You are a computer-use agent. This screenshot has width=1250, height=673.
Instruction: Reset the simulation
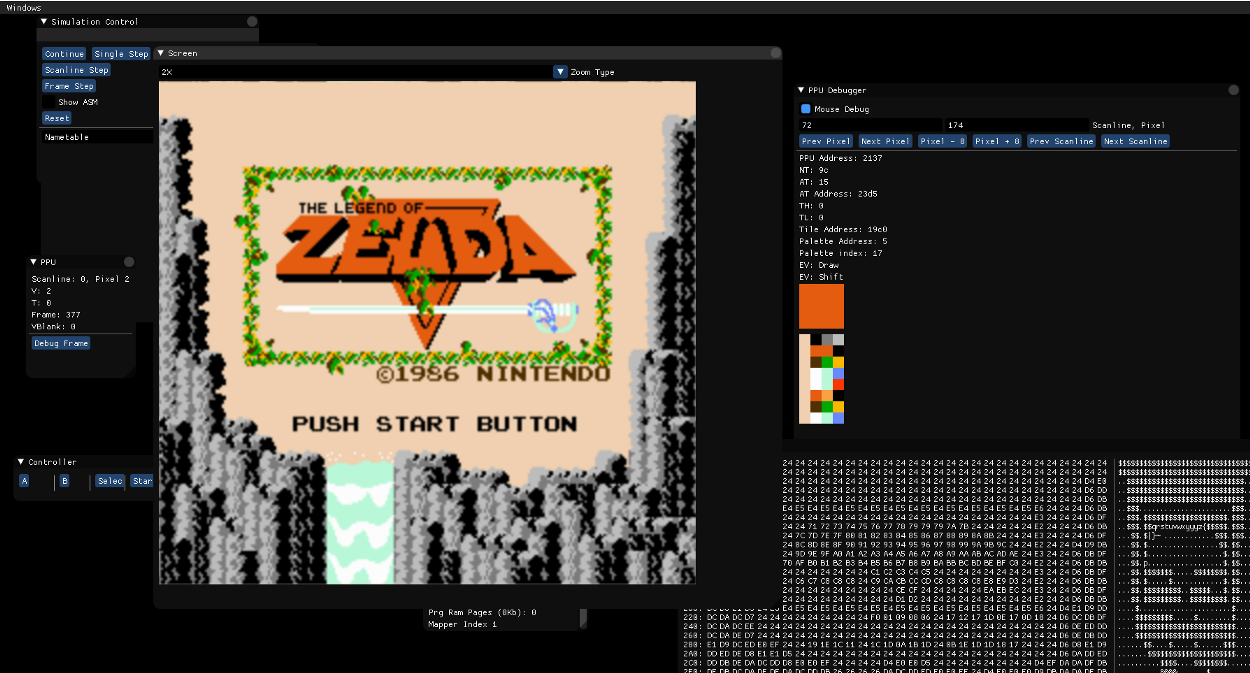pyautogui.click(x=57, y=118)
